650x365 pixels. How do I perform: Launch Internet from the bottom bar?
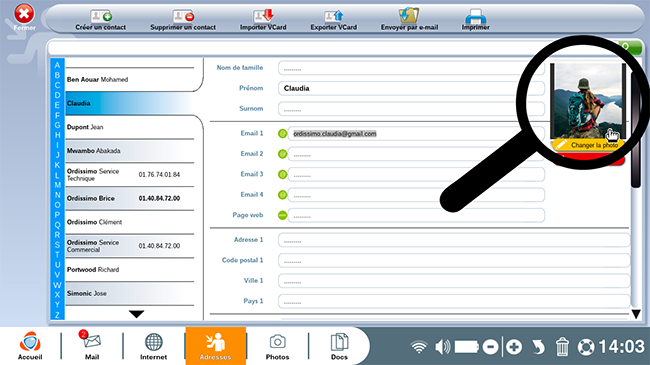(x=153, y=346)
